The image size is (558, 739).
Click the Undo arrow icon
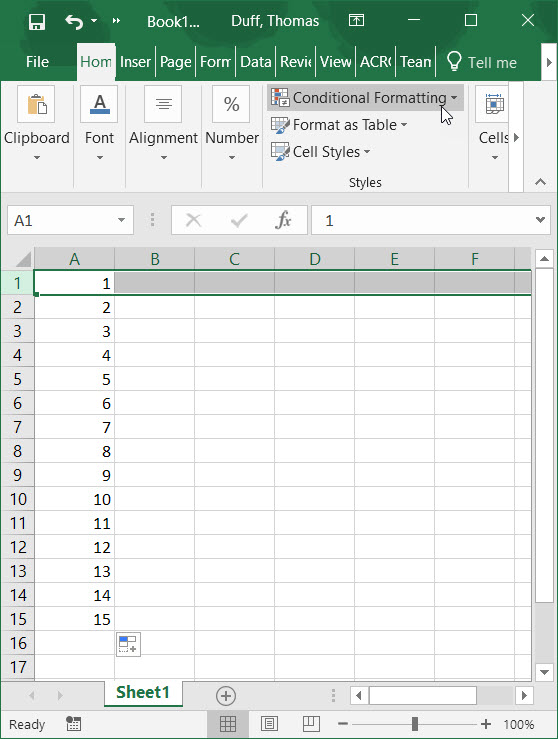tap(74, 21)
